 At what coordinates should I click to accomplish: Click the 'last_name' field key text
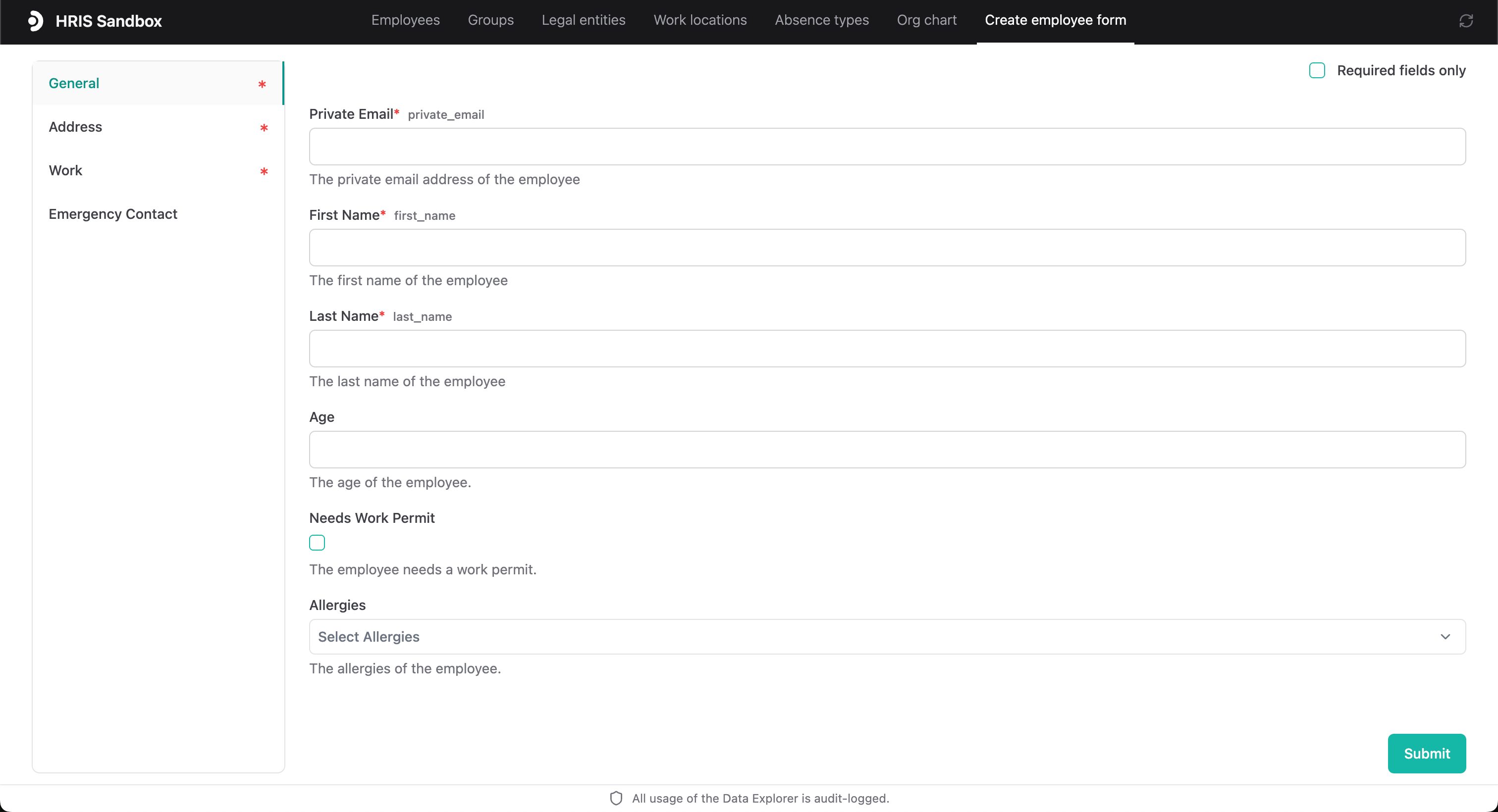422,317
